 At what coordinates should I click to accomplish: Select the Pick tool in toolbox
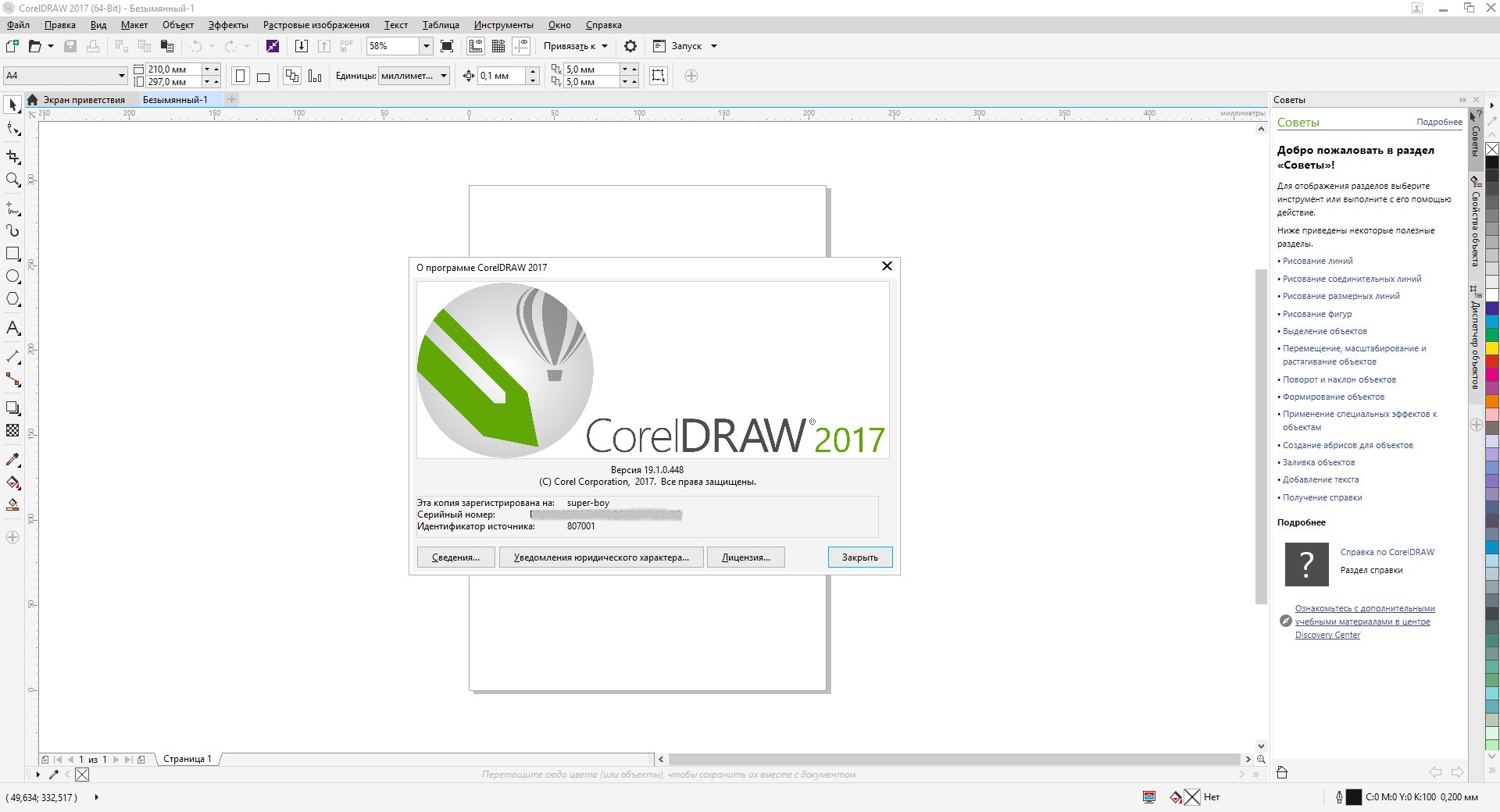point(12,105)
